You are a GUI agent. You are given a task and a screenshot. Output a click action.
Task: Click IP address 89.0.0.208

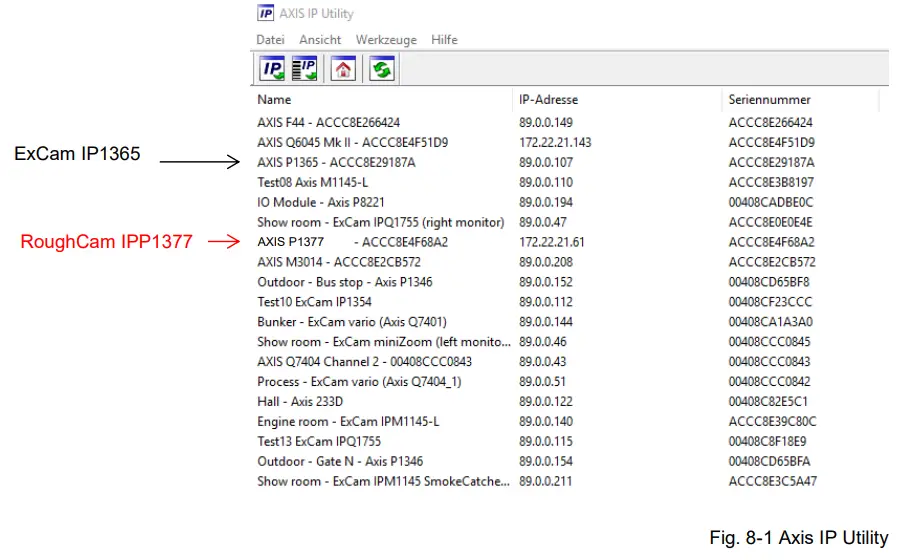[x=546, y=263]
